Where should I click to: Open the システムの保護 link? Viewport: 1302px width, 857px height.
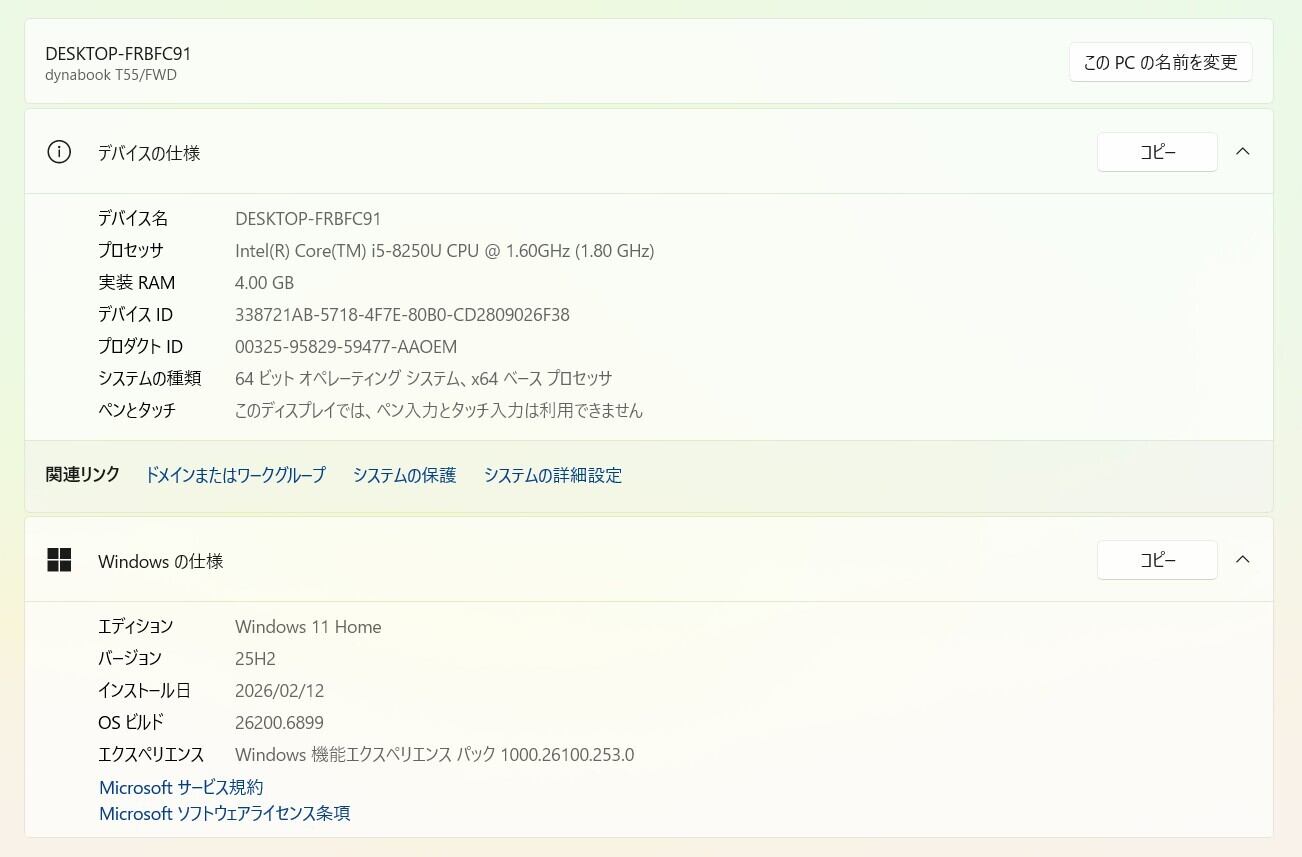click(404, 475)
